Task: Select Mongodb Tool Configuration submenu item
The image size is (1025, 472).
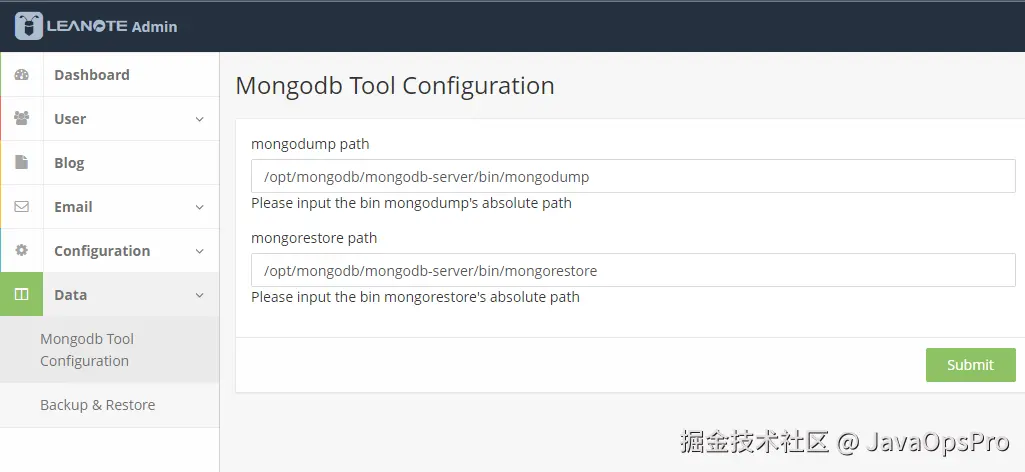Action: tap(87, 350)
